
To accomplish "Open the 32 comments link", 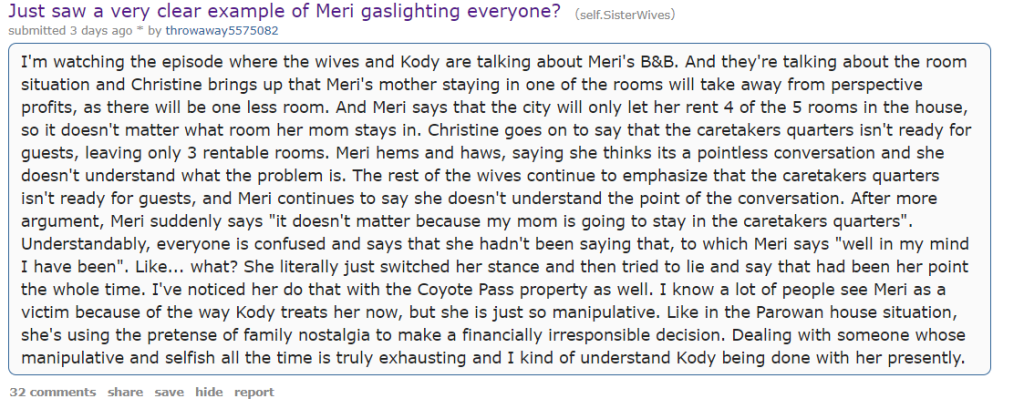I will pyautogui.click(x=52, y=392).
